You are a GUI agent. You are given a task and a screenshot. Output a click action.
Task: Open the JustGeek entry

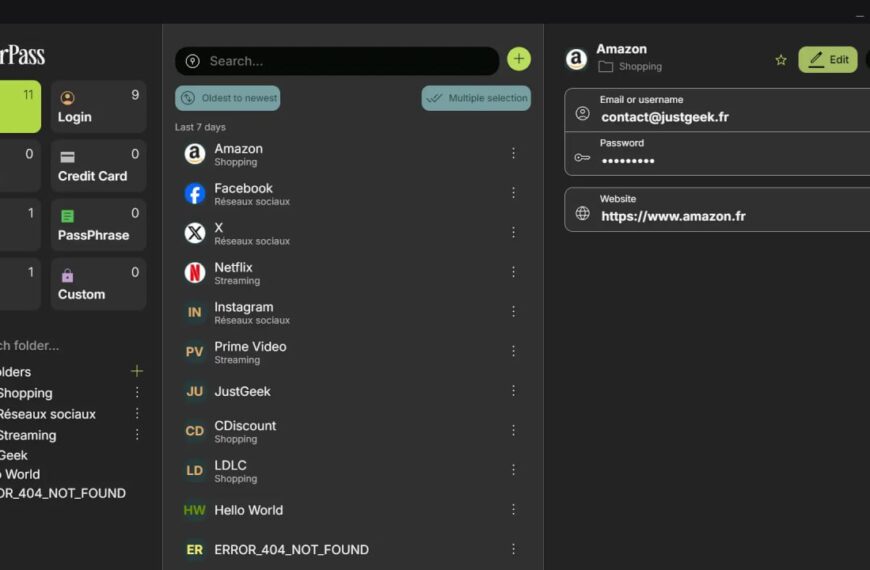pos(352,391)
